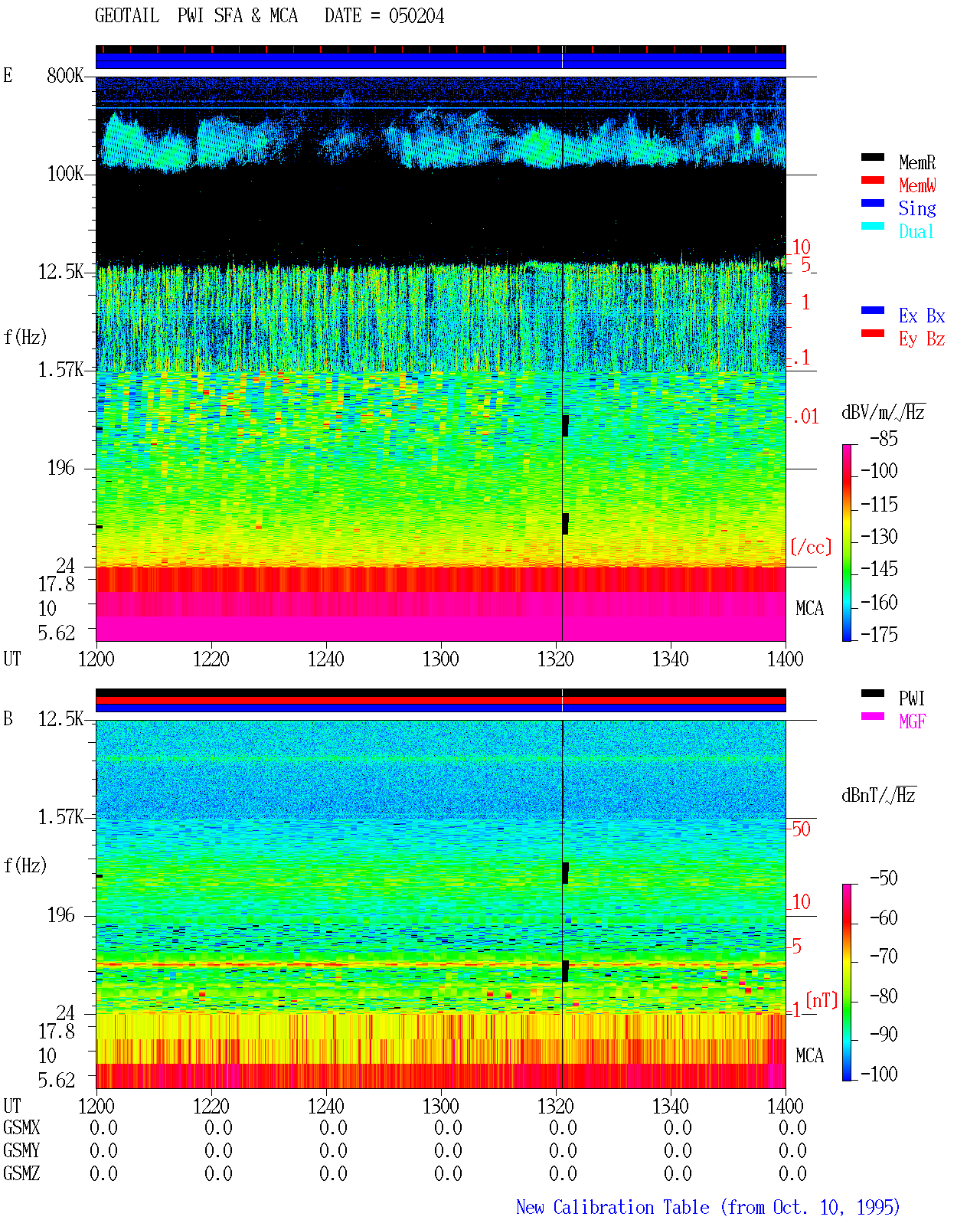Image resolution: width=980 pixels, height=1220 pixels.
Task: Click the '1200' time tick under B panel
Action: tap(96, 1107)
